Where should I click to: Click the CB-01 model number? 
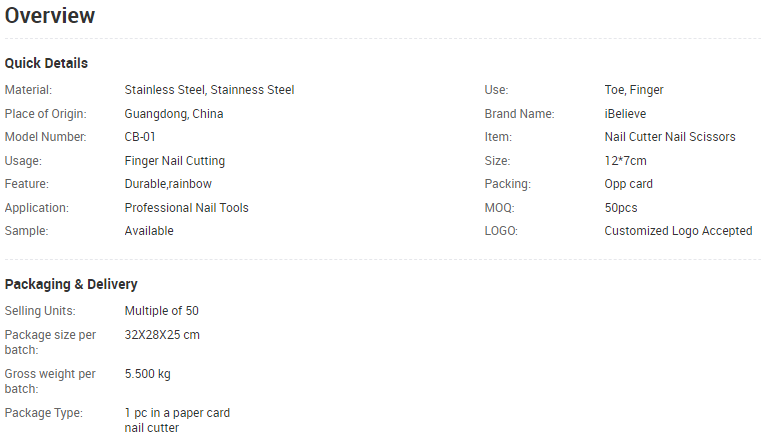140,137
